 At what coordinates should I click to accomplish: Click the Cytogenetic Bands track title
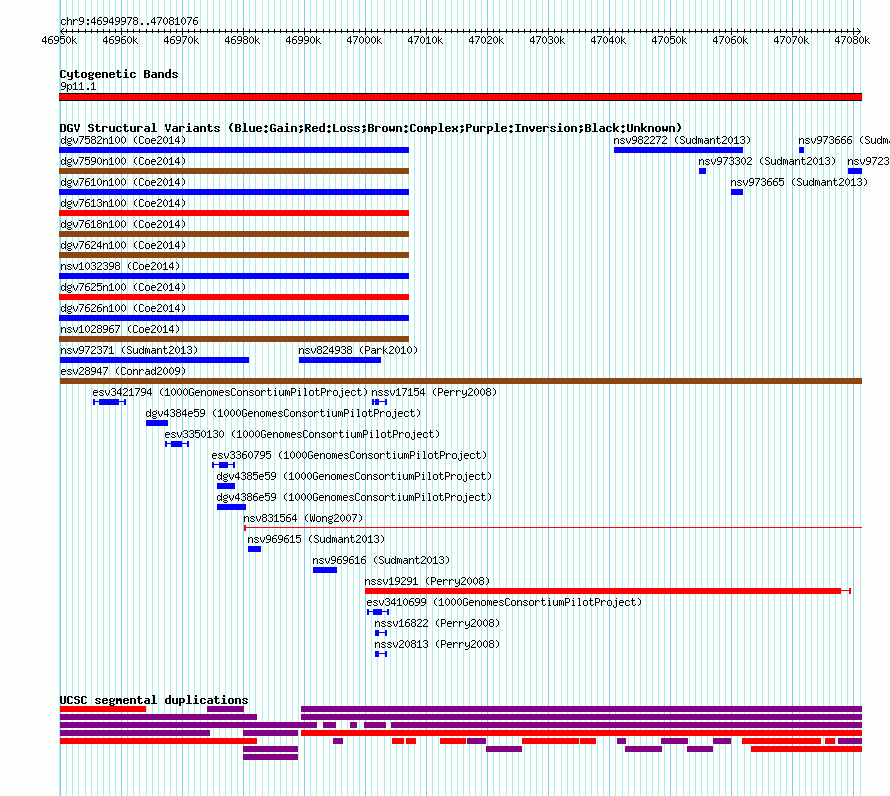pos(119,74)
